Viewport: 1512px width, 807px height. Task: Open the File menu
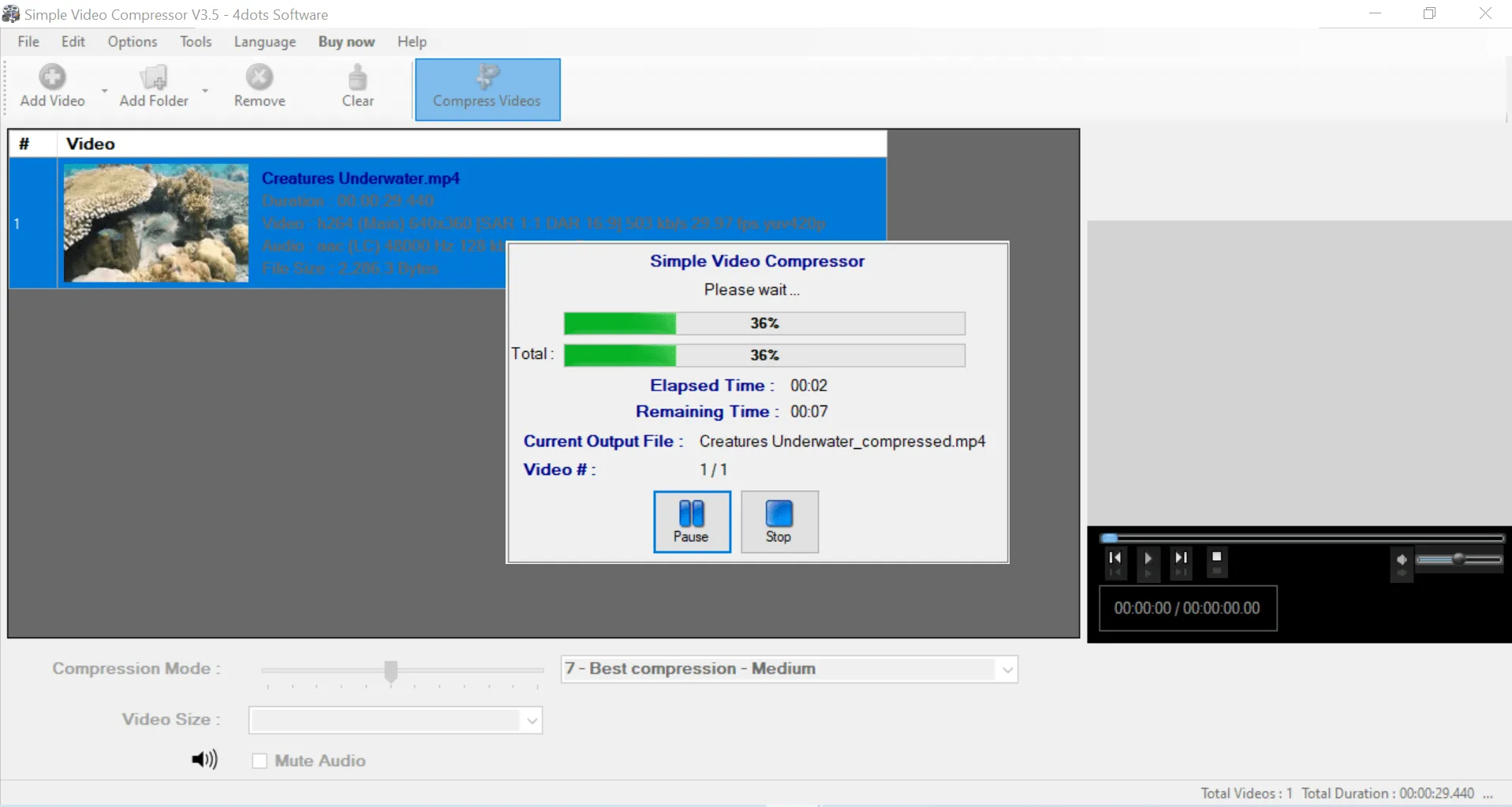28,42
